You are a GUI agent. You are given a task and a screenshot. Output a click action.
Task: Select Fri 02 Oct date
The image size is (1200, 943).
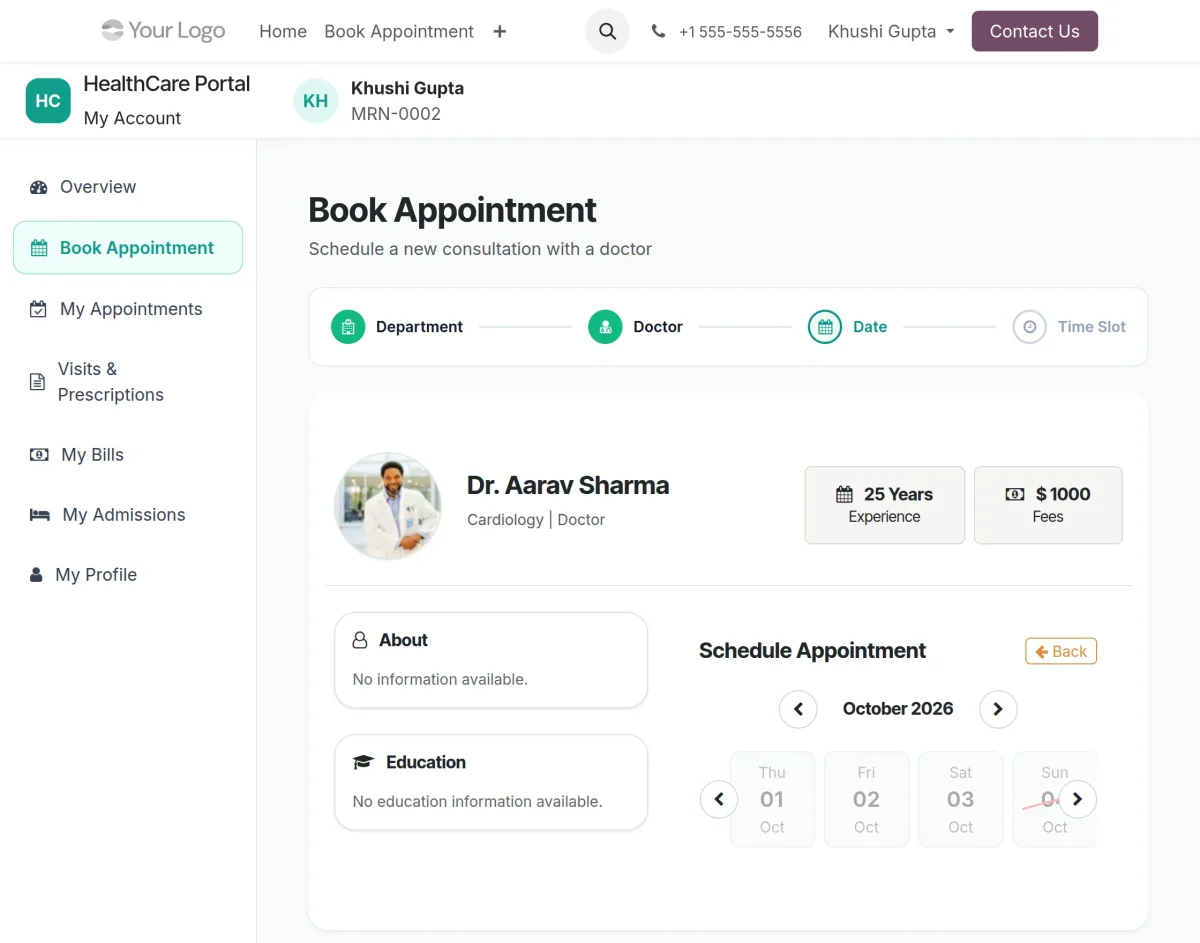click(866, 799)
